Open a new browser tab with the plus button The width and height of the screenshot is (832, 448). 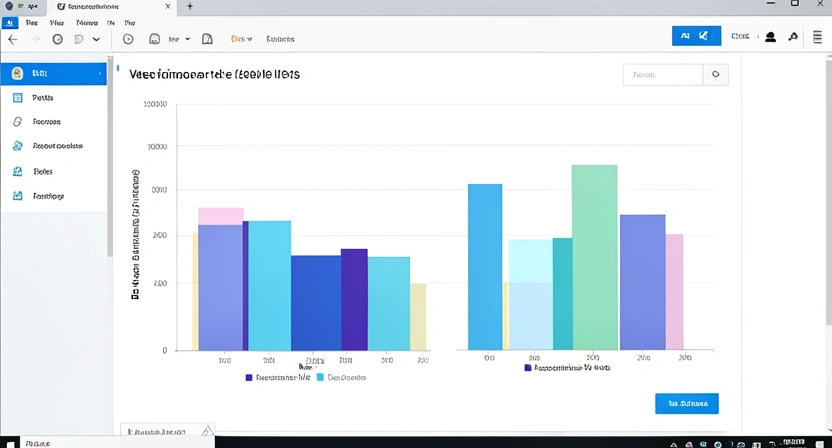pos(190,6)
